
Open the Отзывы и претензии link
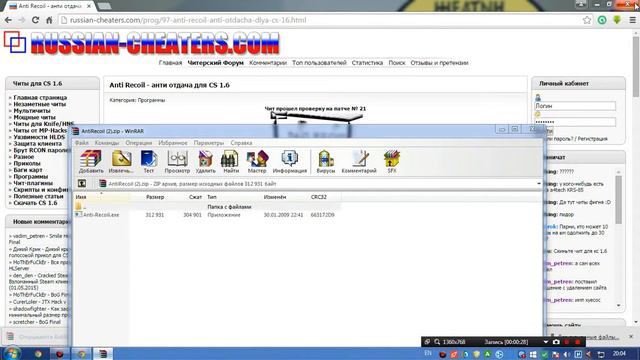(439, 63)
